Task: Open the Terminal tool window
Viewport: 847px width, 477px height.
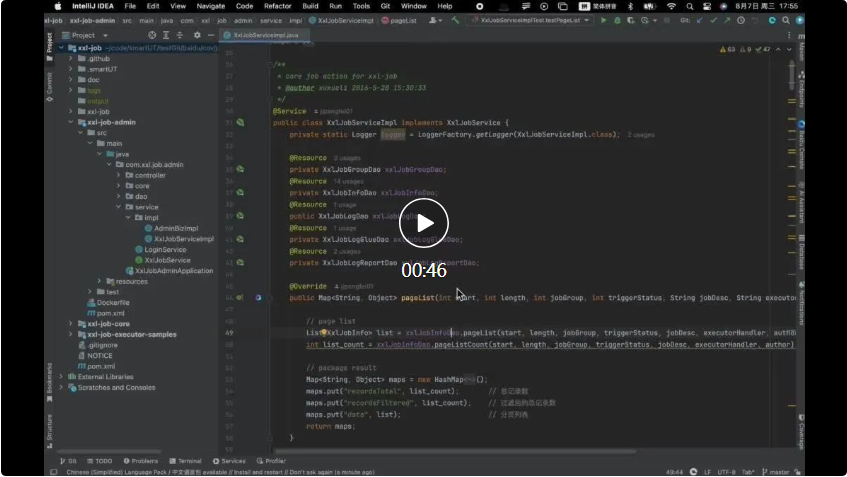Action: point(189,461)
